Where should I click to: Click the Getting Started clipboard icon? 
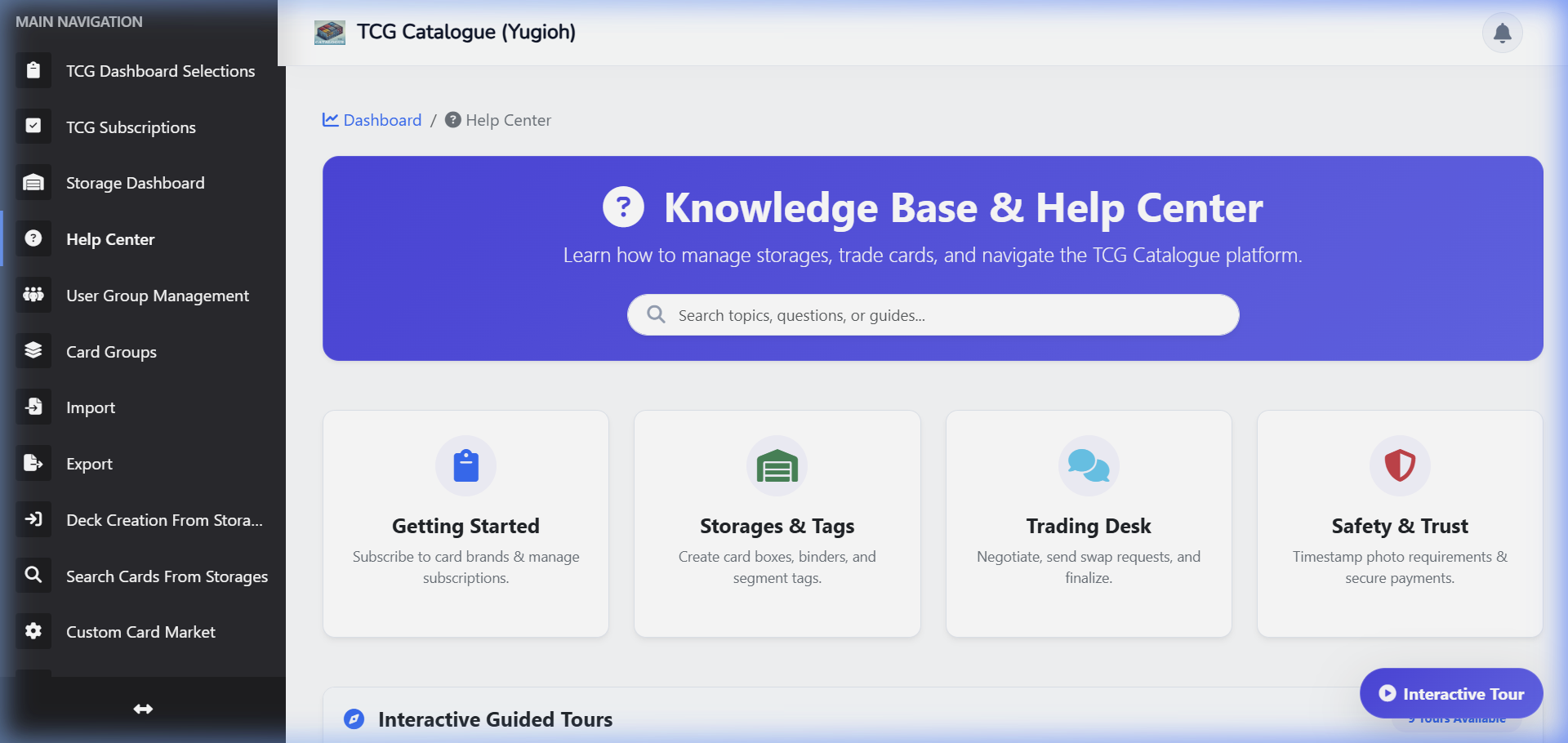click(465, 465)
